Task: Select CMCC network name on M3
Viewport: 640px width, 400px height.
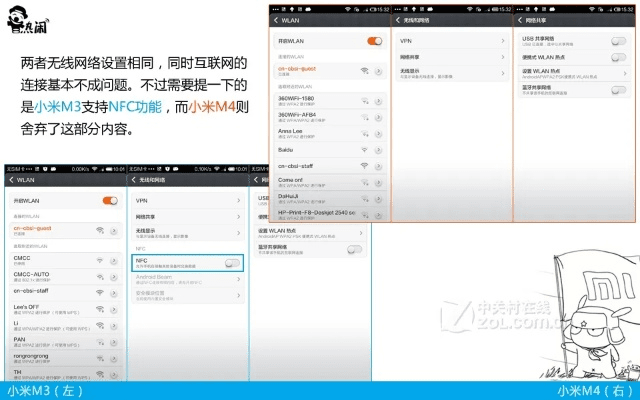Action: tap(22, 258)
